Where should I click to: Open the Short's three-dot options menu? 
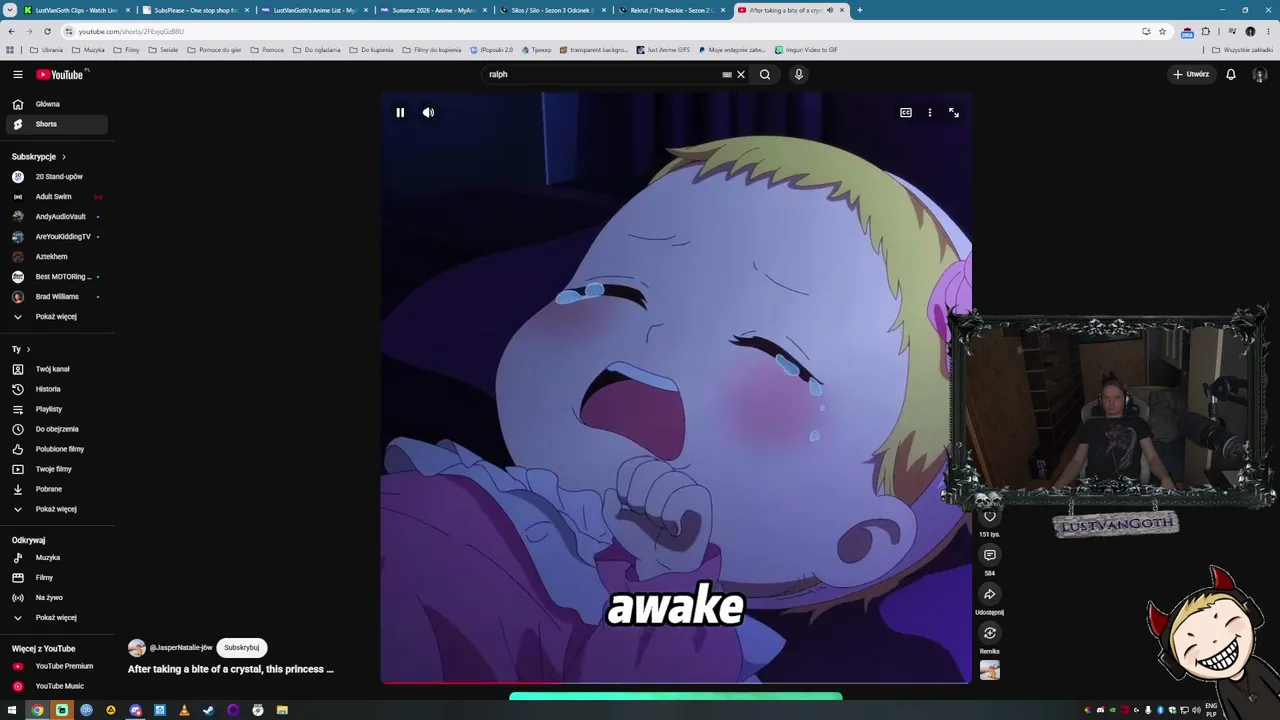tap(930, 113)
